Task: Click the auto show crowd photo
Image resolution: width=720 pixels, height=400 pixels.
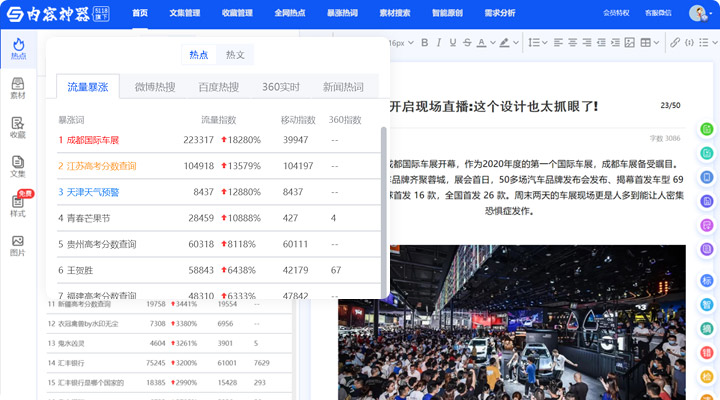Action: click(x=512, y=322)
